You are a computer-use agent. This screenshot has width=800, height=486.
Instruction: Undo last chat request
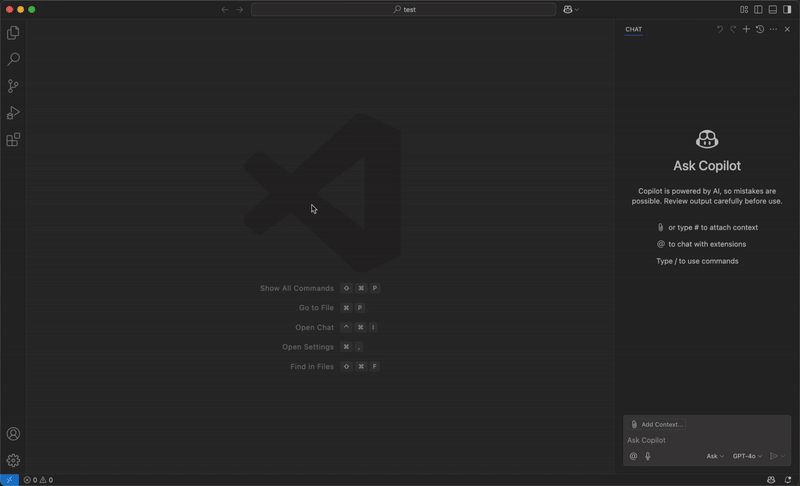pos(719,29)
